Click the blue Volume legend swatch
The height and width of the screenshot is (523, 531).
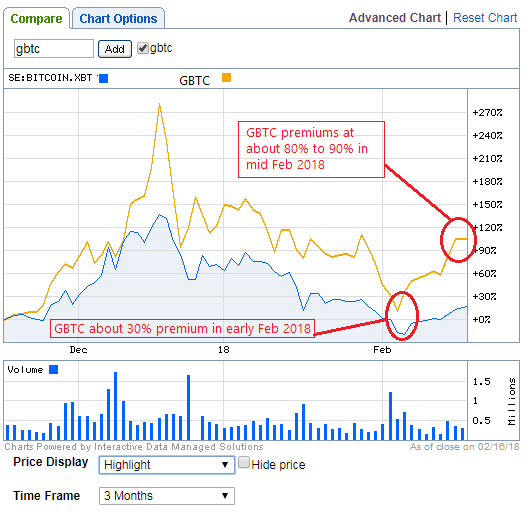(54, 369)
